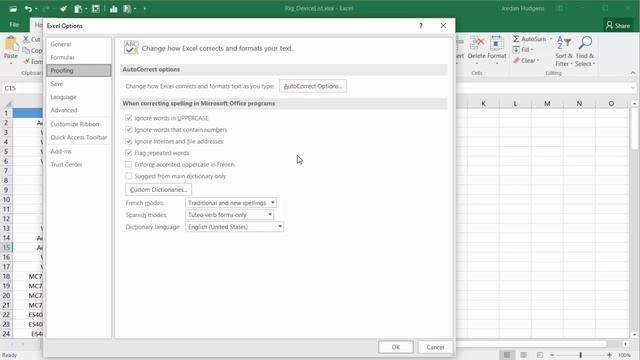Open Find & Select
The image size is (640, 360).
585,51
